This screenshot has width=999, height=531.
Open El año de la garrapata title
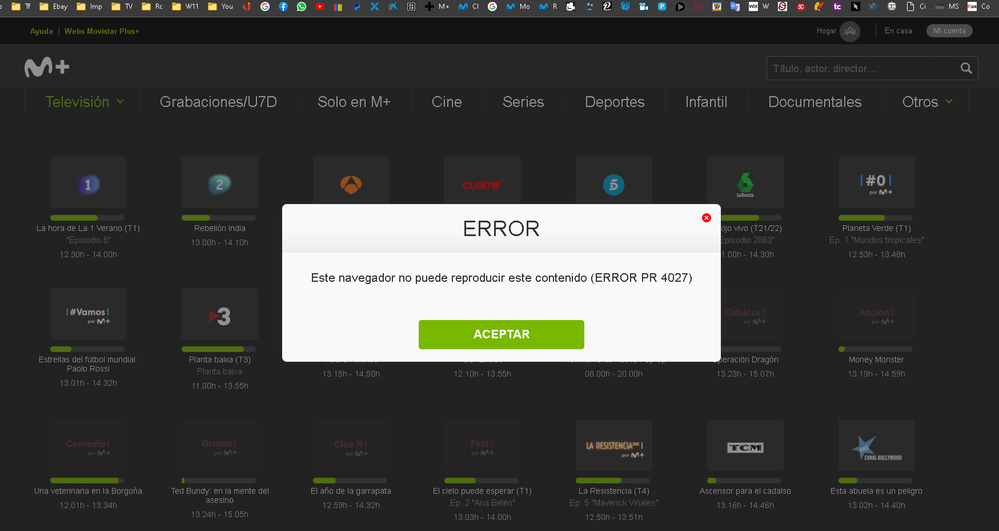[351, 491]
